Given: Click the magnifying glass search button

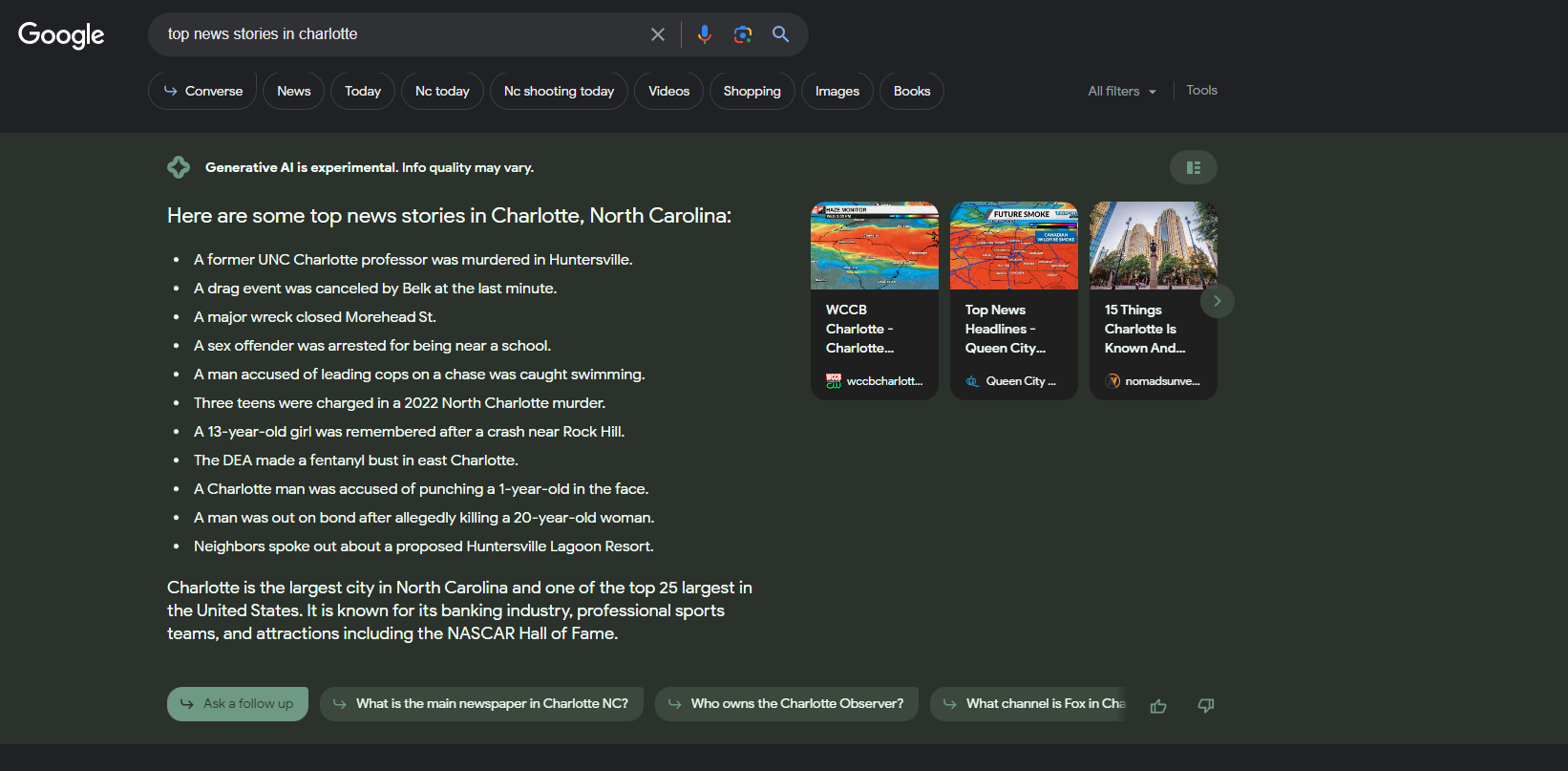Looking at the screenshot, I should click(x=780, y=34).
